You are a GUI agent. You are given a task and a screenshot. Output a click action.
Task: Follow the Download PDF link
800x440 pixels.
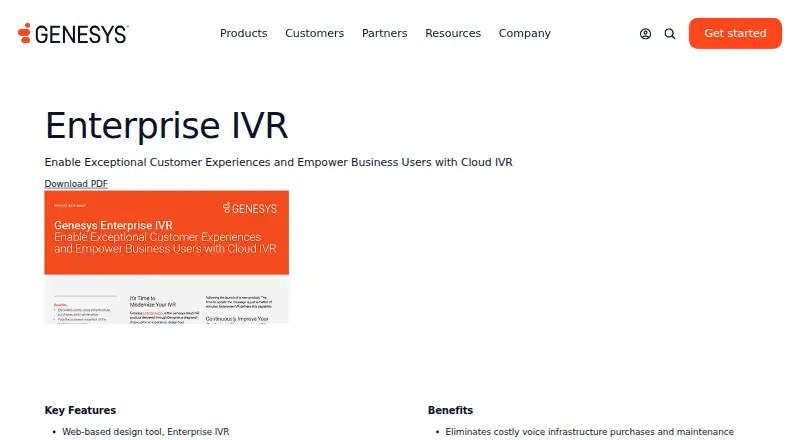pos(76,184)
